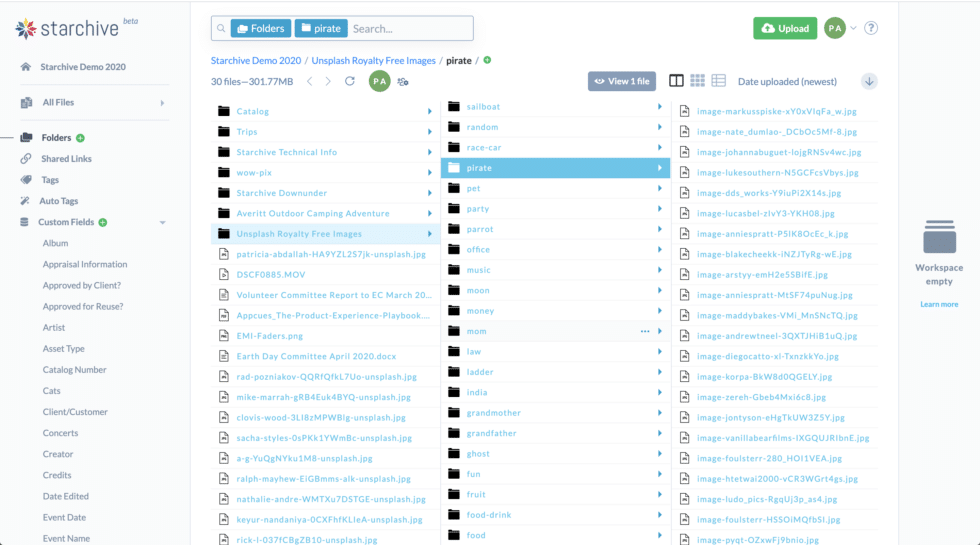980x545 pixels.
Task: Open the Date uploaded sort dropdown
Action: click(x=787, y=81)
